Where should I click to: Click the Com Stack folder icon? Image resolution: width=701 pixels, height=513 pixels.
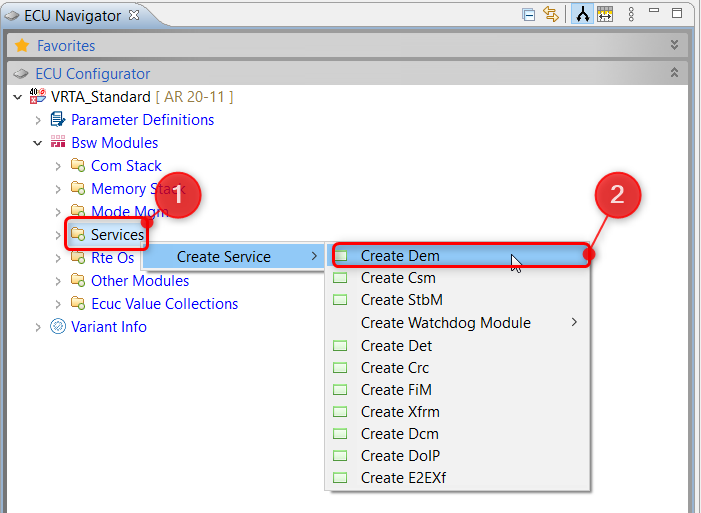78,165
